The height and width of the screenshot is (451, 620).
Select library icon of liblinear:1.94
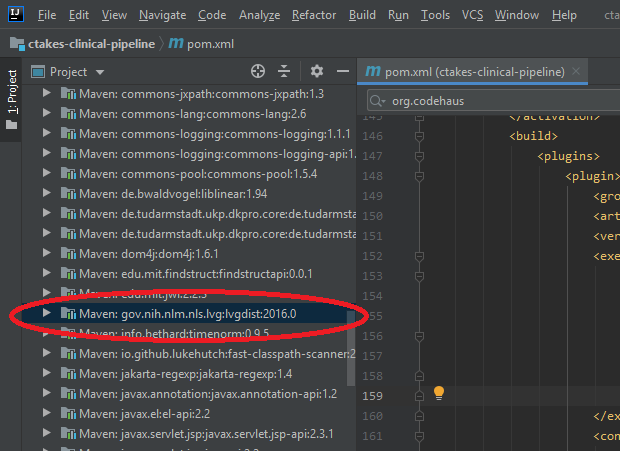pos(68,194)
